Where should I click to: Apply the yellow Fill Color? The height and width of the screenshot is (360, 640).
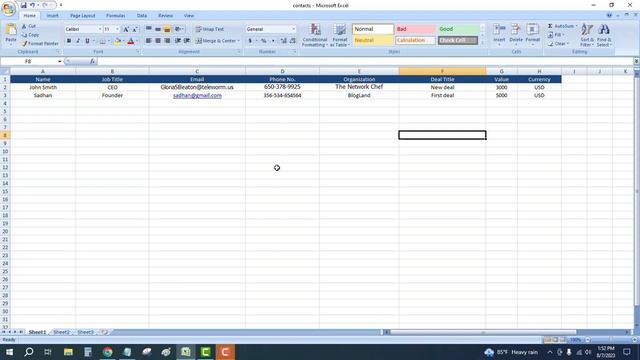tap(118, 41)
